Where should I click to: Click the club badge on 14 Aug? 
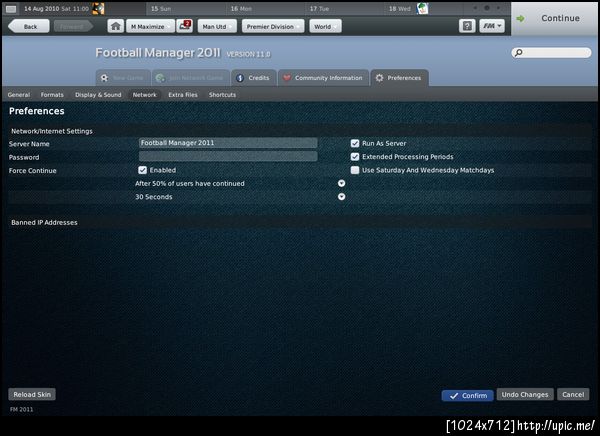tap(98, 8)
